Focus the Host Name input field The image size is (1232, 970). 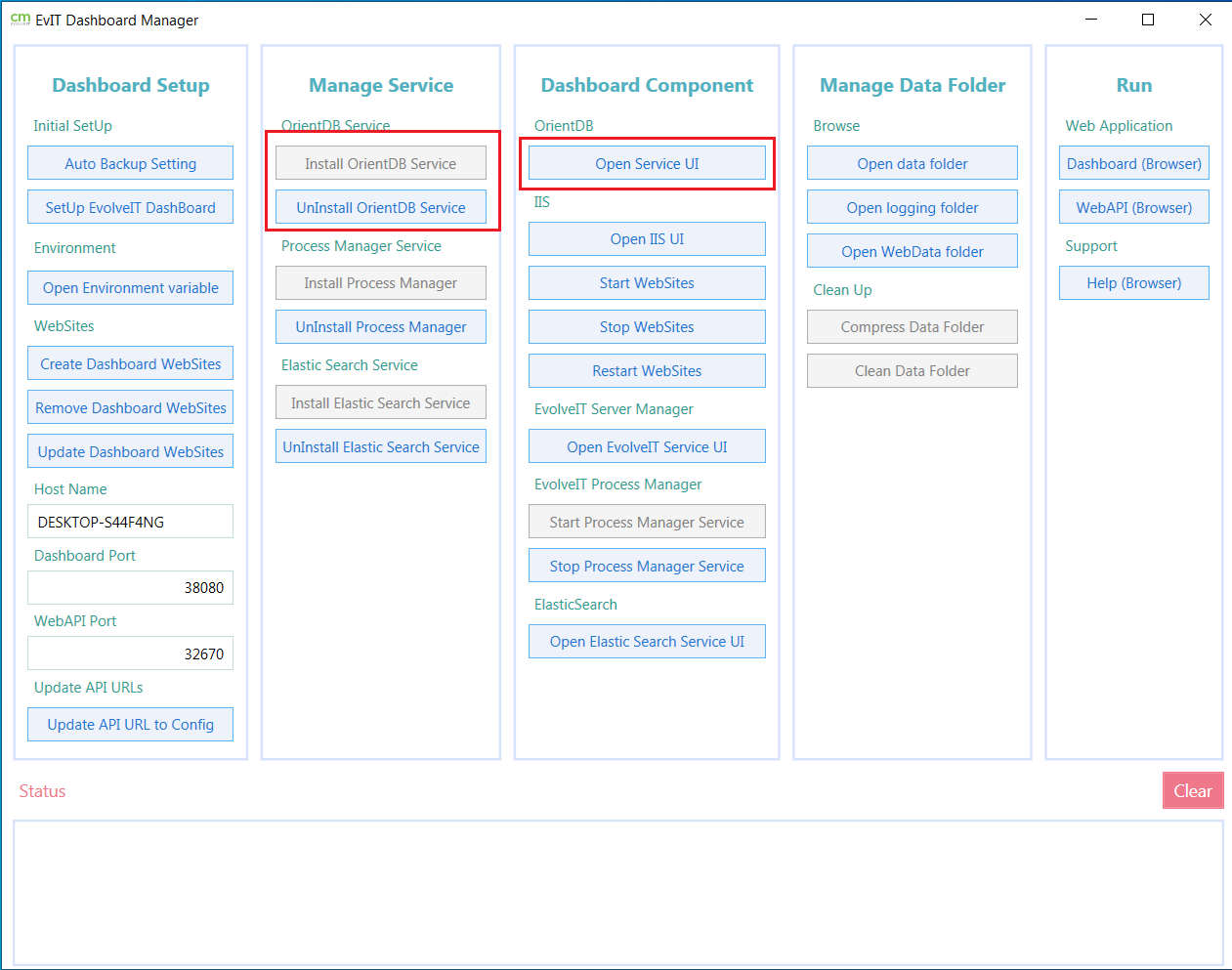130,522
